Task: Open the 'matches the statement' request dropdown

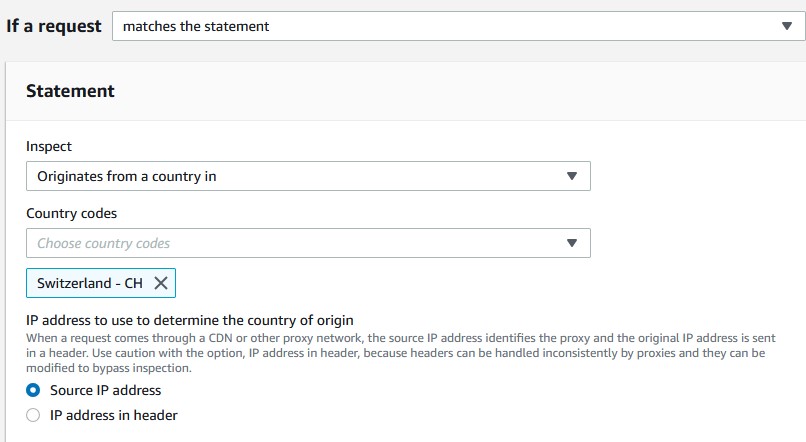Action: click(459, 26)
